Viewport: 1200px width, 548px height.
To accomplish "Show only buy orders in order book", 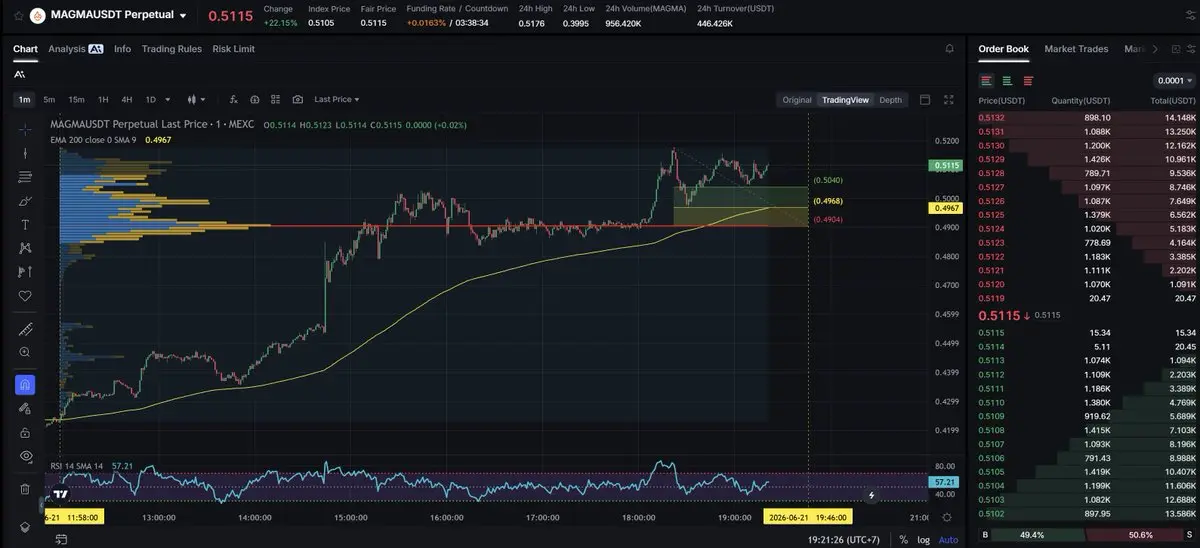I will [1007, 80].
